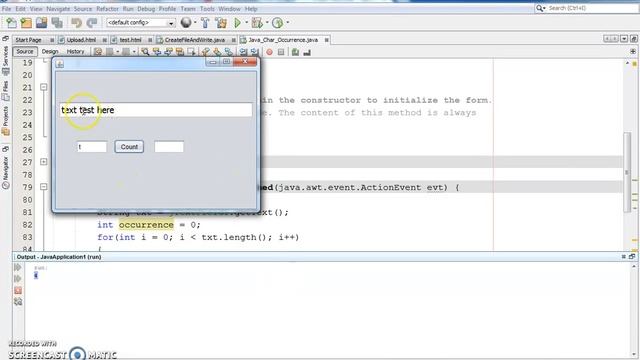Open the editor tabs list dropdown arrow

pos(624,39)
